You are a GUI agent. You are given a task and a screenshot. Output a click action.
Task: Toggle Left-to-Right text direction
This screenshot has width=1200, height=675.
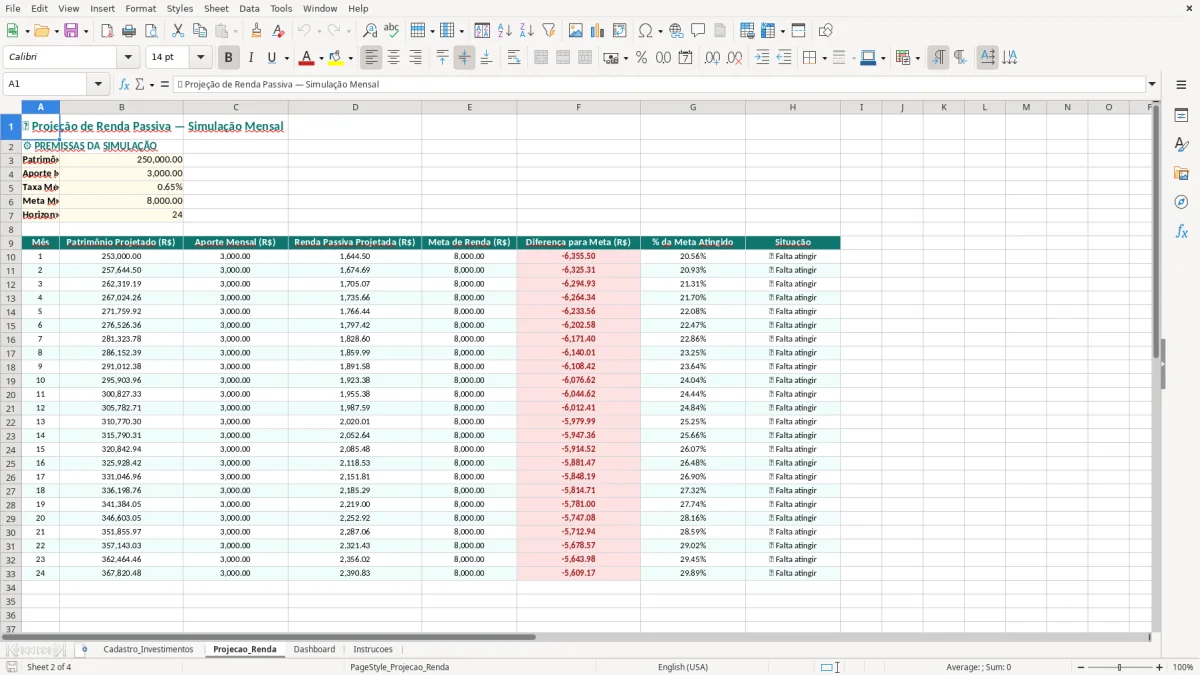[937, 58]
